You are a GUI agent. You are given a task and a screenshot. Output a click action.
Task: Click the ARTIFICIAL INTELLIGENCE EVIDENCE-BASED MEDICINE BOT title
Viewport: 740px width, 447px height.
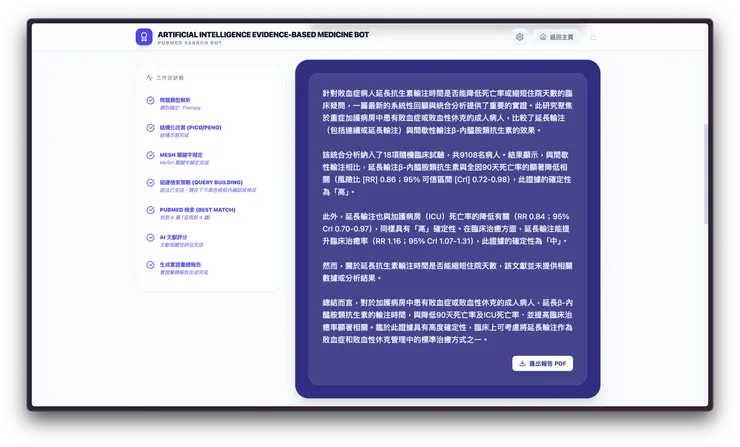point(263,34)
